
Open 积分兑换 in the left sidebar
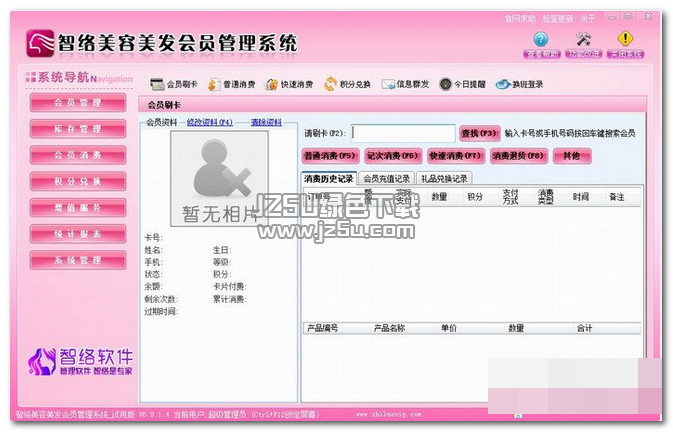(x=78, y=181)
